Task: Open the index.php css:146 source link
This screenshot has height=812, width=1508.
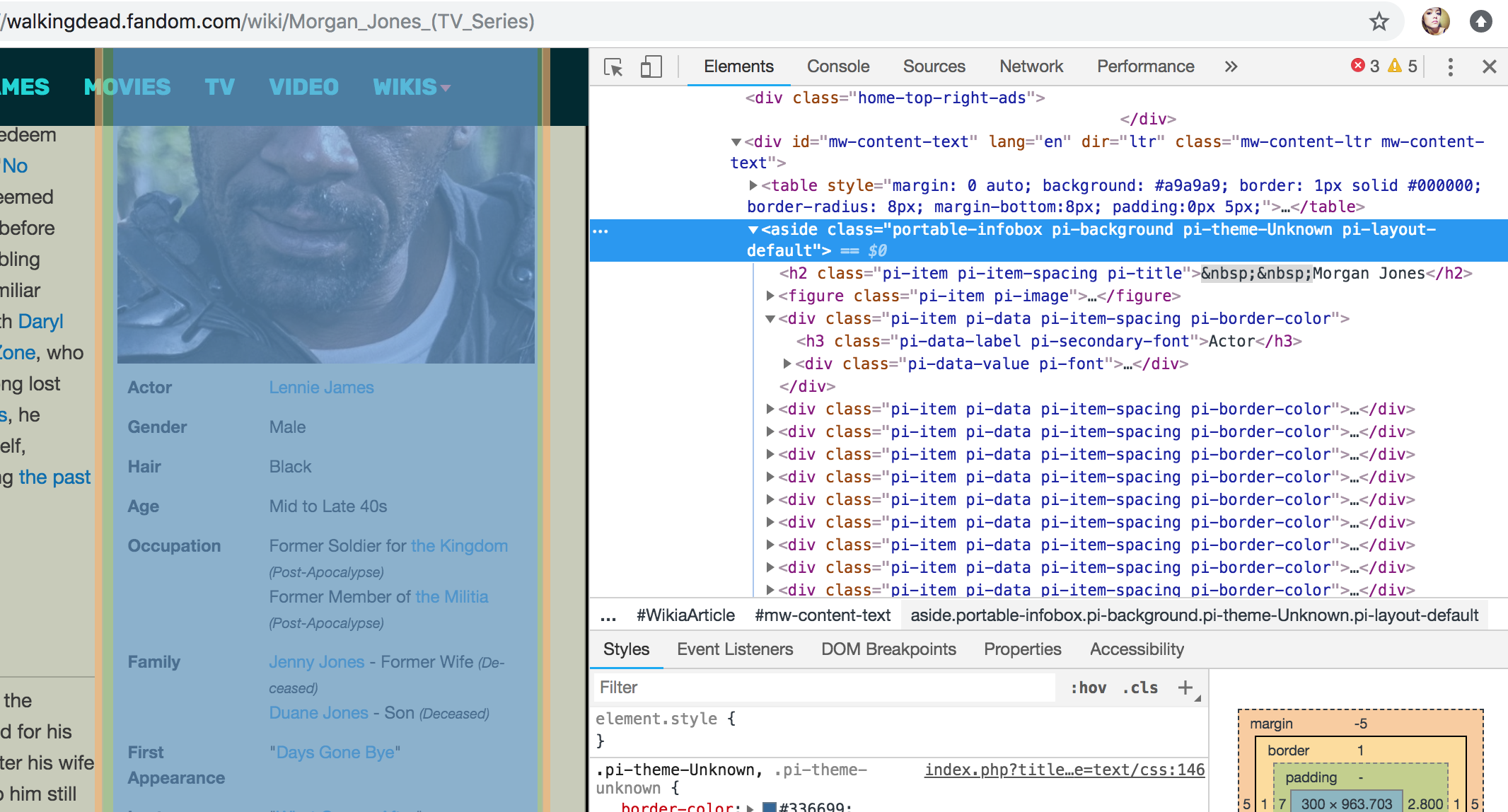Action: pyautogui.click(x=1065, y=770)
